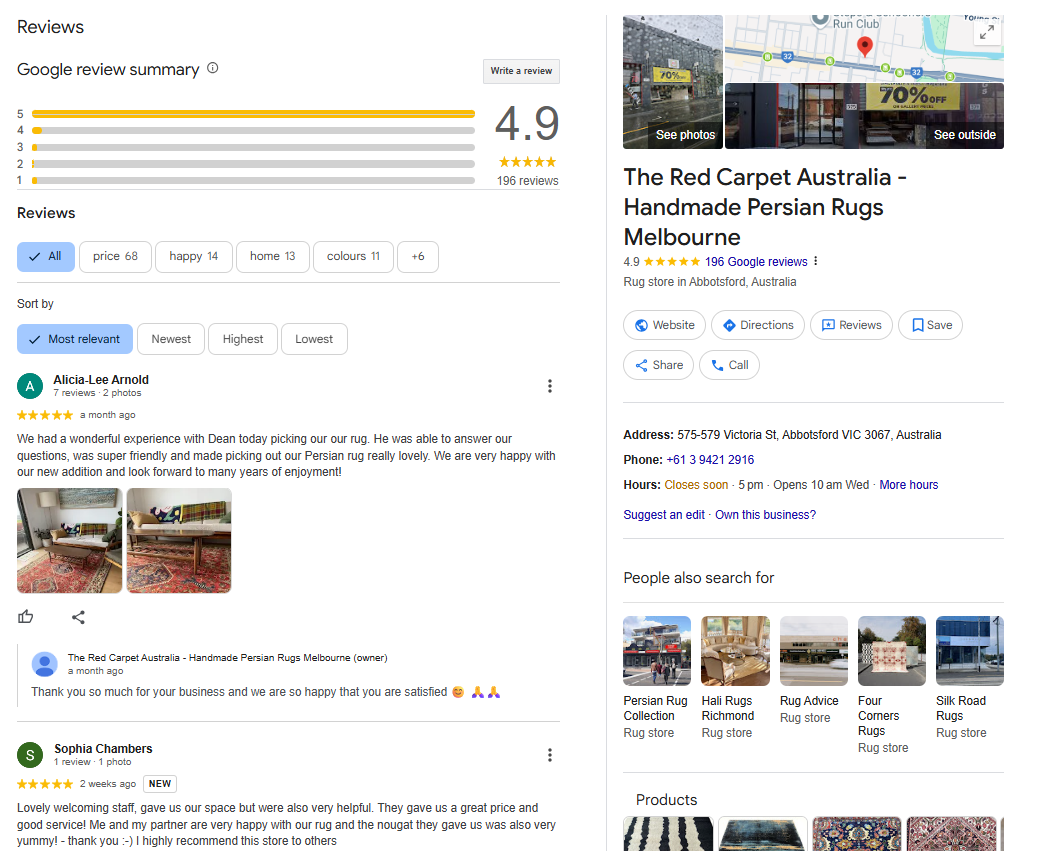Click the 4-star rating bar
Screen dimensions: 1053x851
coord(253,130)
